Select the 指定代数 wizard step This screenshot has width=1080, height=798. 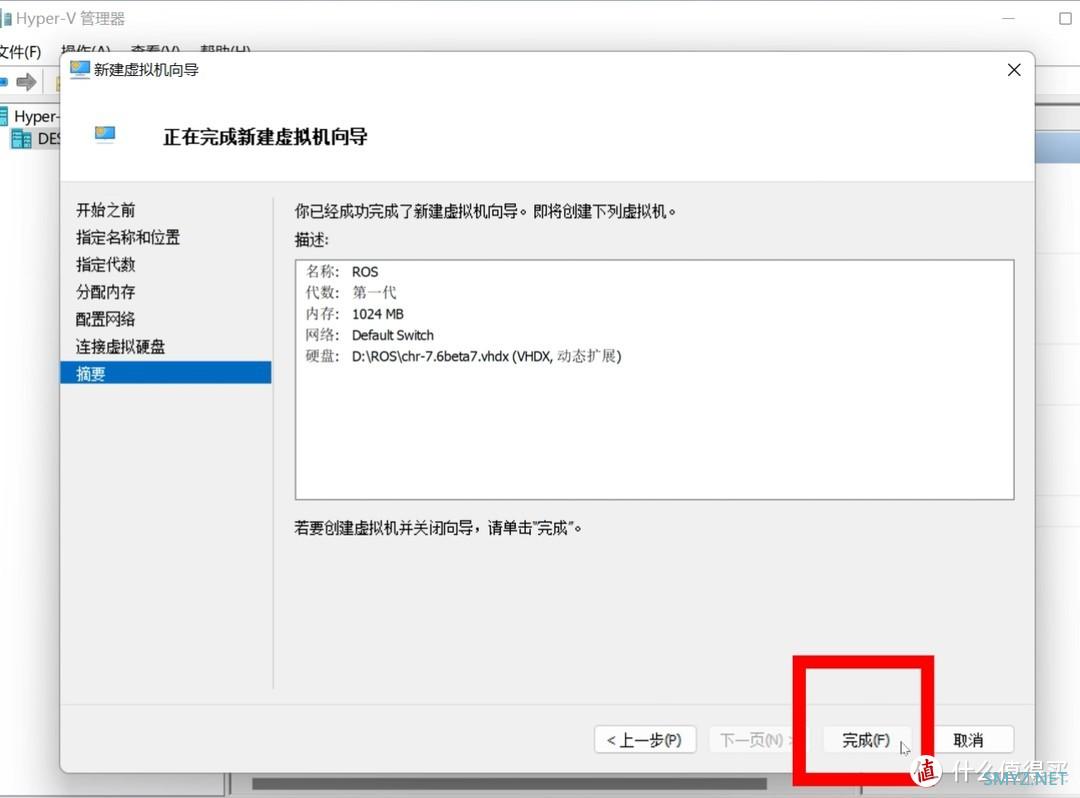105,264
